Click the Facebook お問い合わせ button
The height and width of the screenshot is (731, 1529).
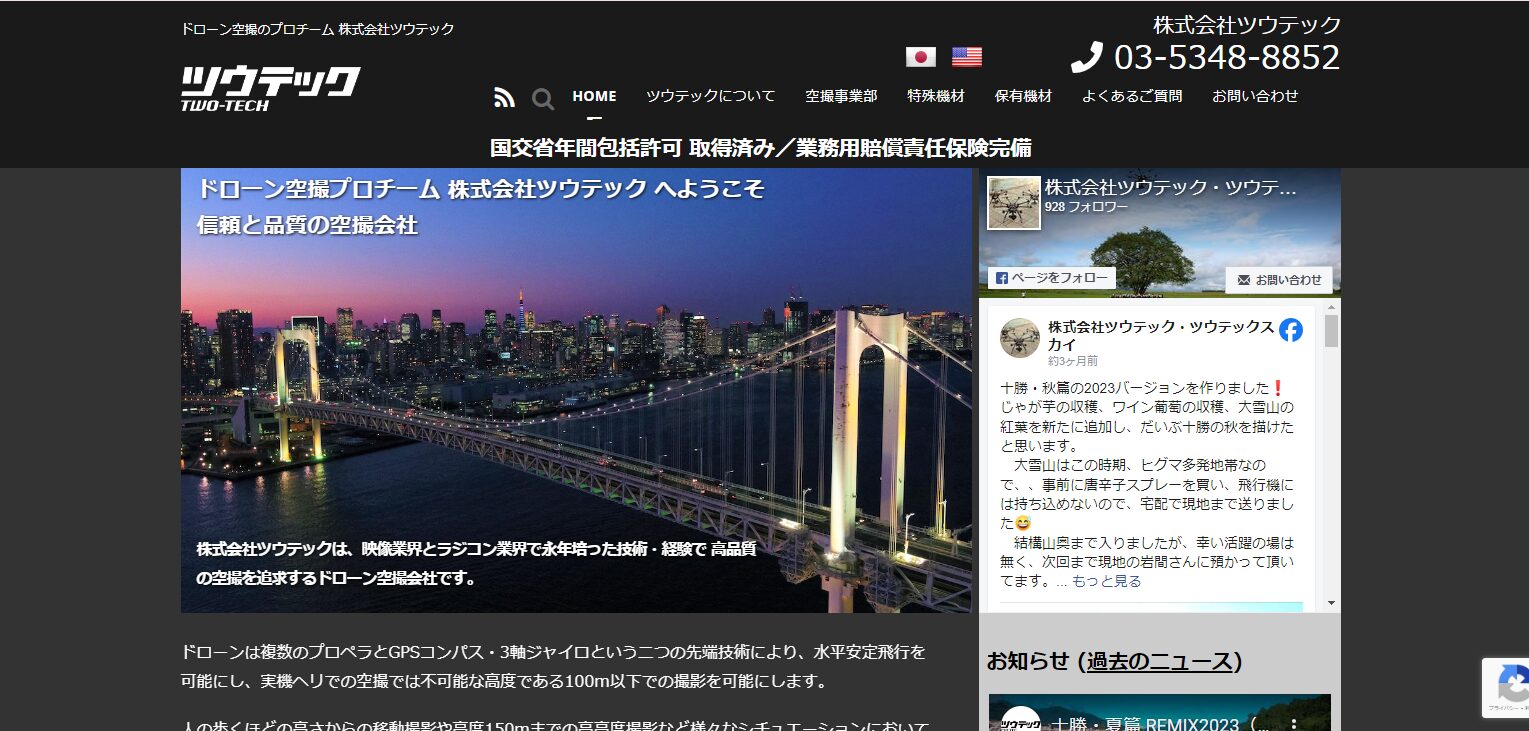pyautogui.click(x=1279, y=280)
